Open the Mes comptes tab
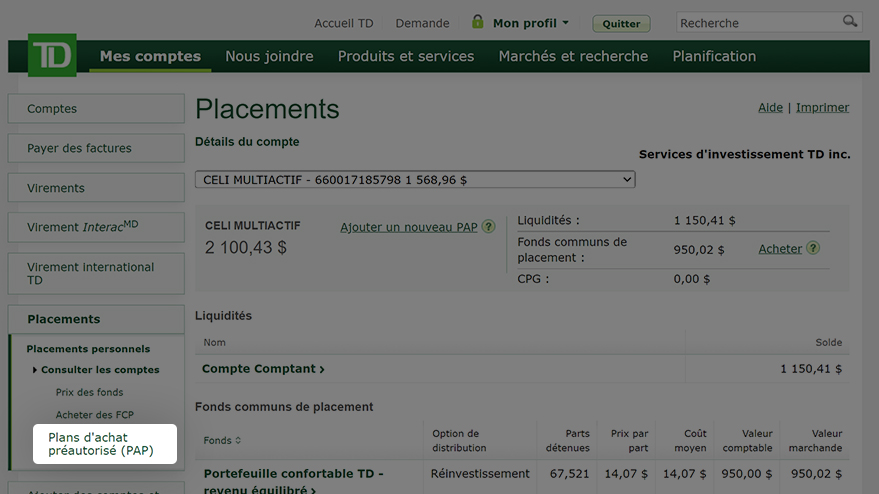Image resolution: width=879 pixels, height=494 pixels. [150, 56]
